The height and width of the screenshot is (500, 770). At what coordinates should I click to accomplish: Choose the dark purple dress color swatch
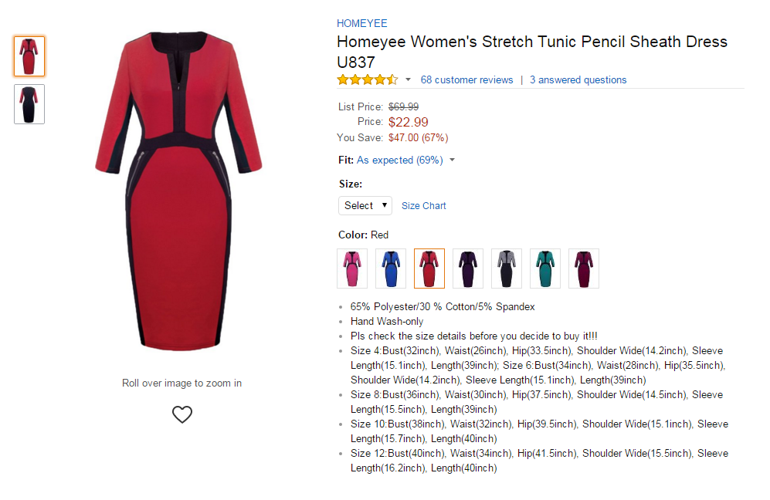pos(468,269)
